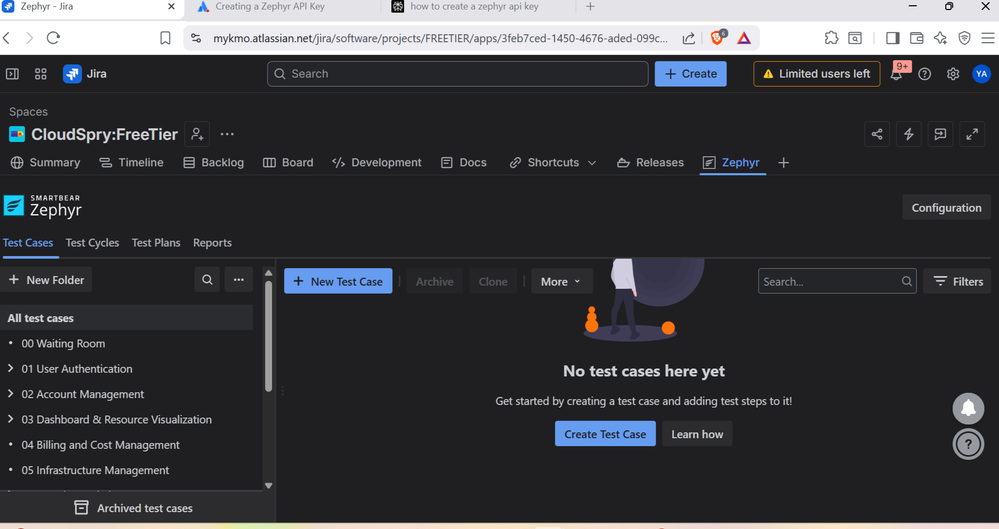999x529 pixels.
Task: Open the YA profile avatar
Action: click(981, 74)
